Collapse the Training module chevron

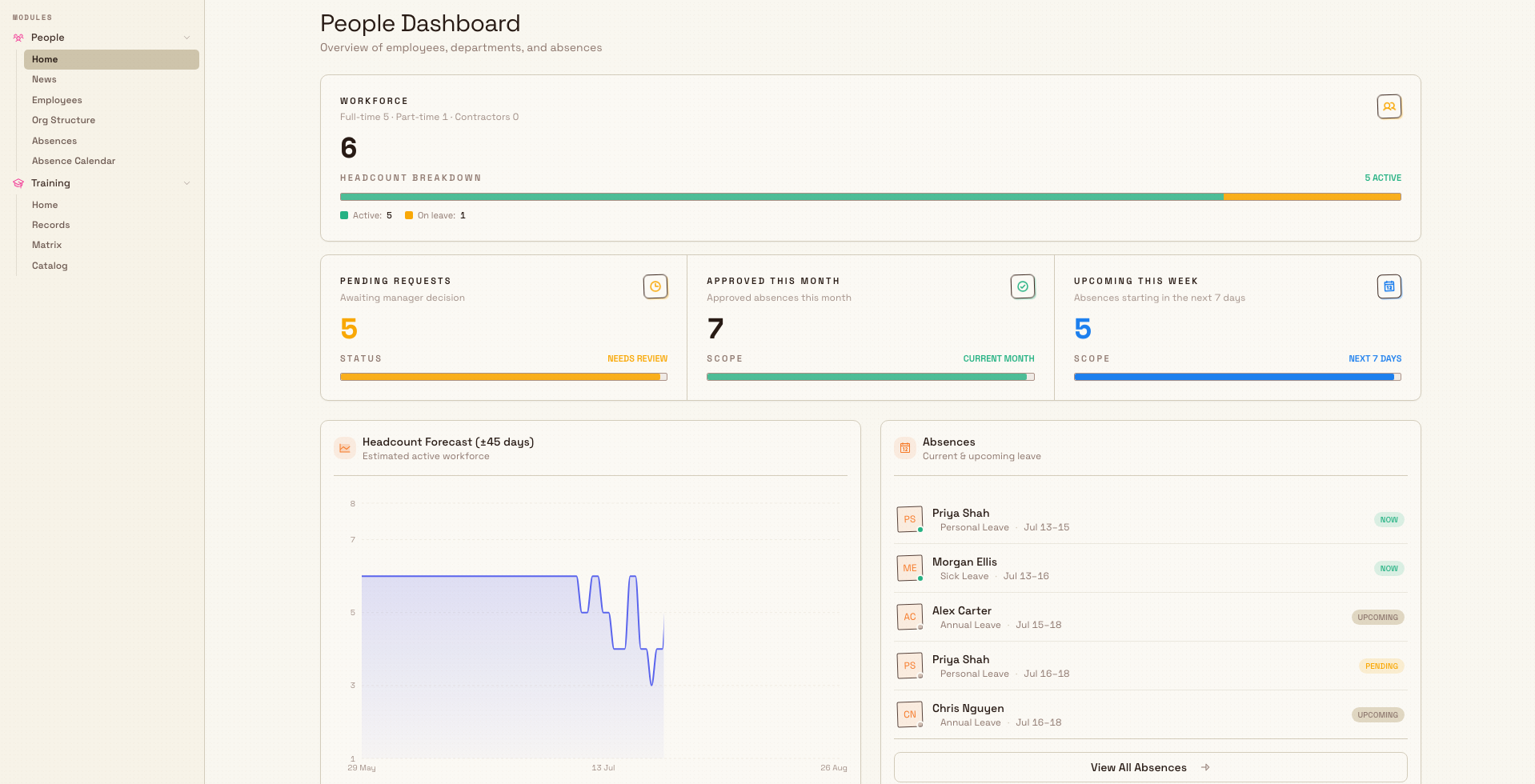click(x=187, y=183)
